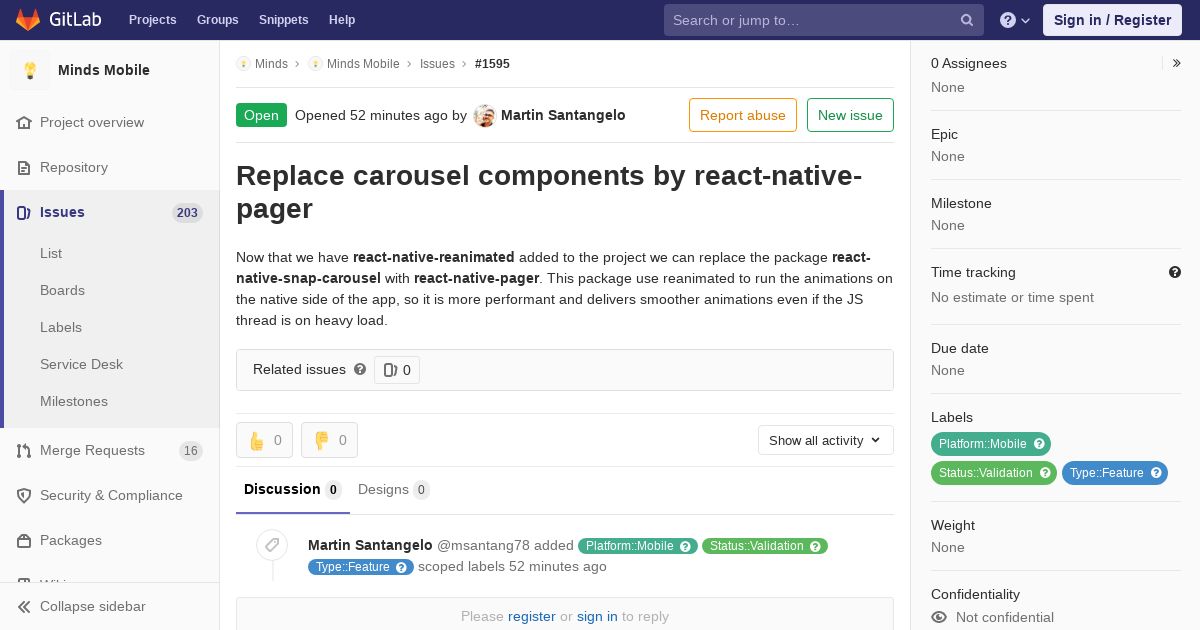Click the Status::Validation label in activity note
This screenshot has height=630, width=1200.
pyautogui.click(x=764, y=546)
